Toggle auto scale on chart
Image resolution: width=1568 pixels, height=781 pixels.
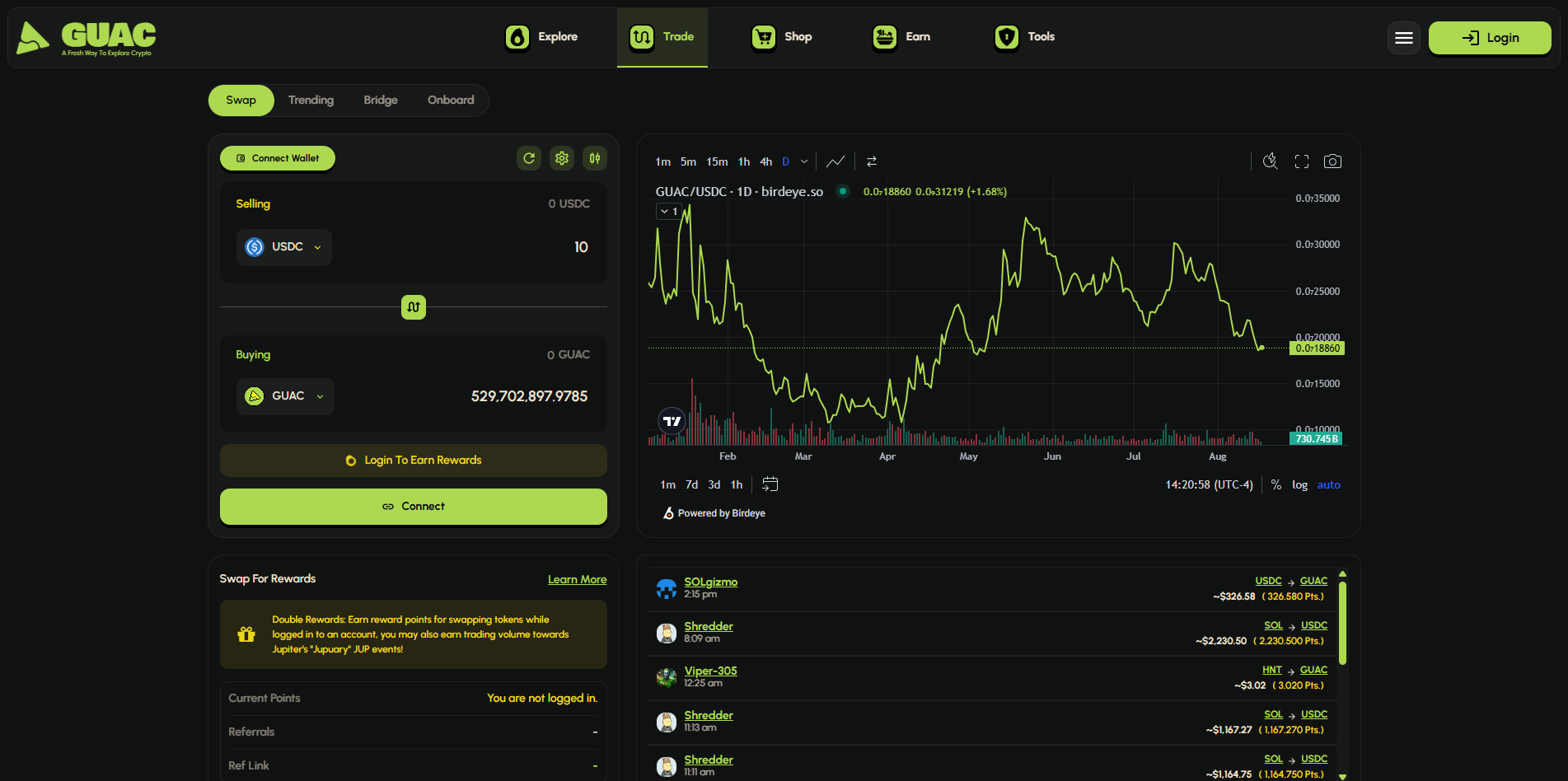[x=1328, y=485]
